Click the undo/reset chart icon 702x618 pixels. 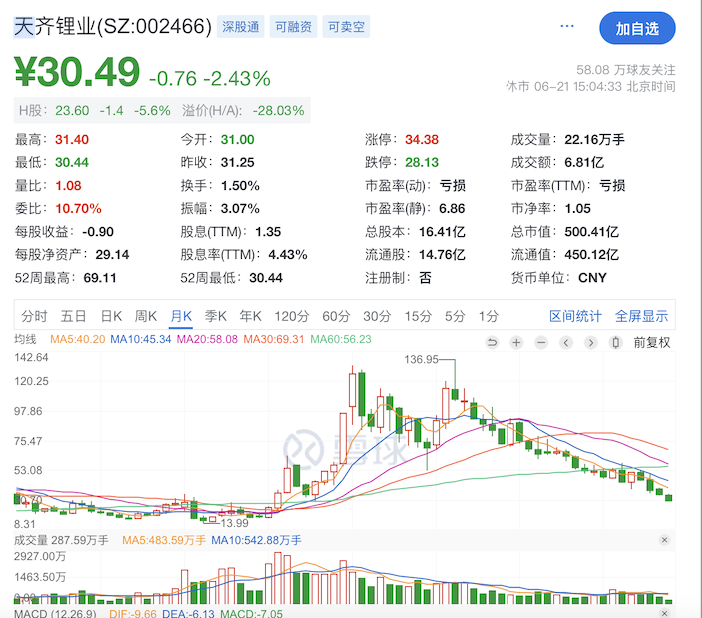(492, 343)
